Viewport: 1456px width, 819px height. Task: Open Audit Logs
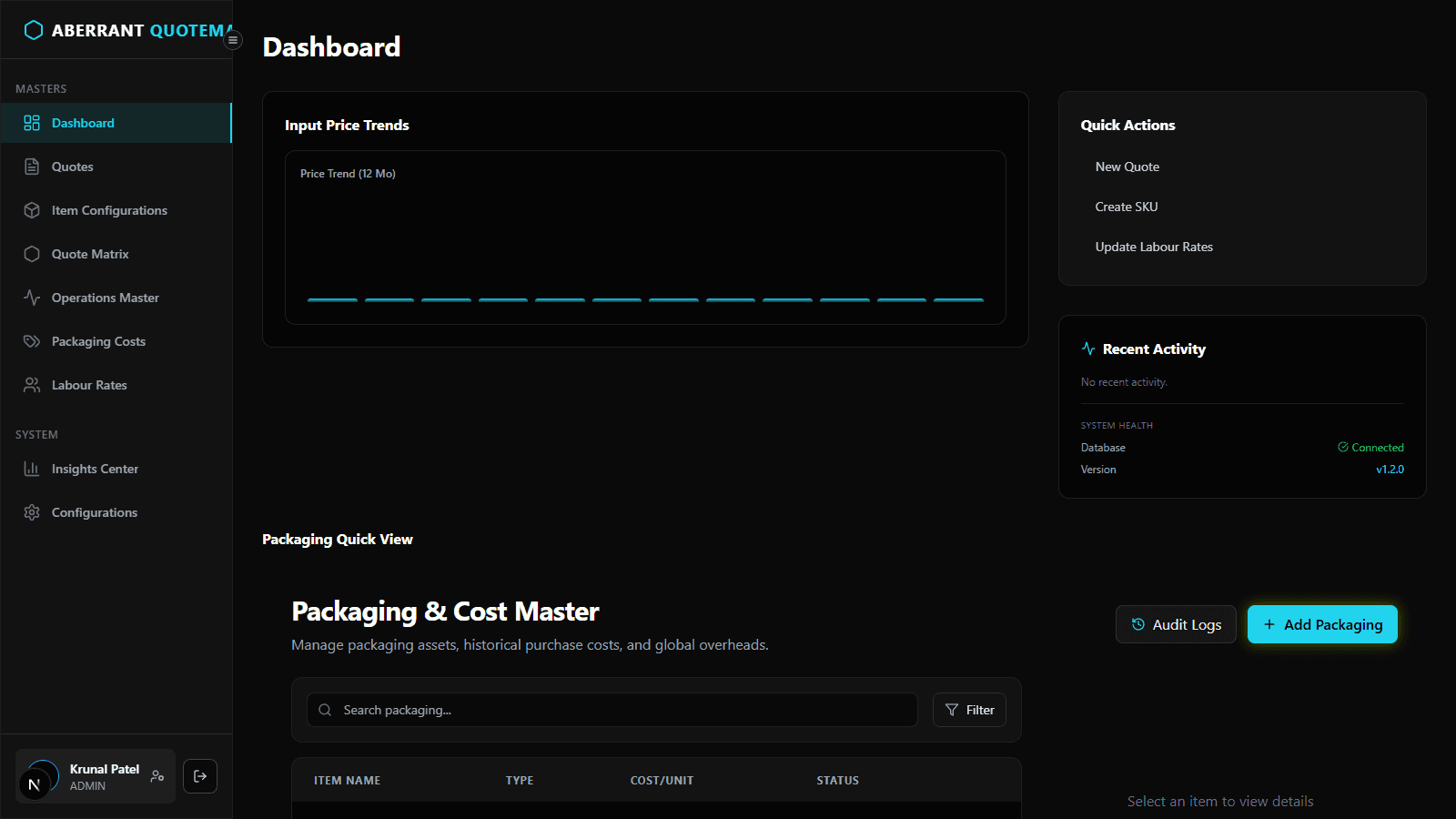1176,624
